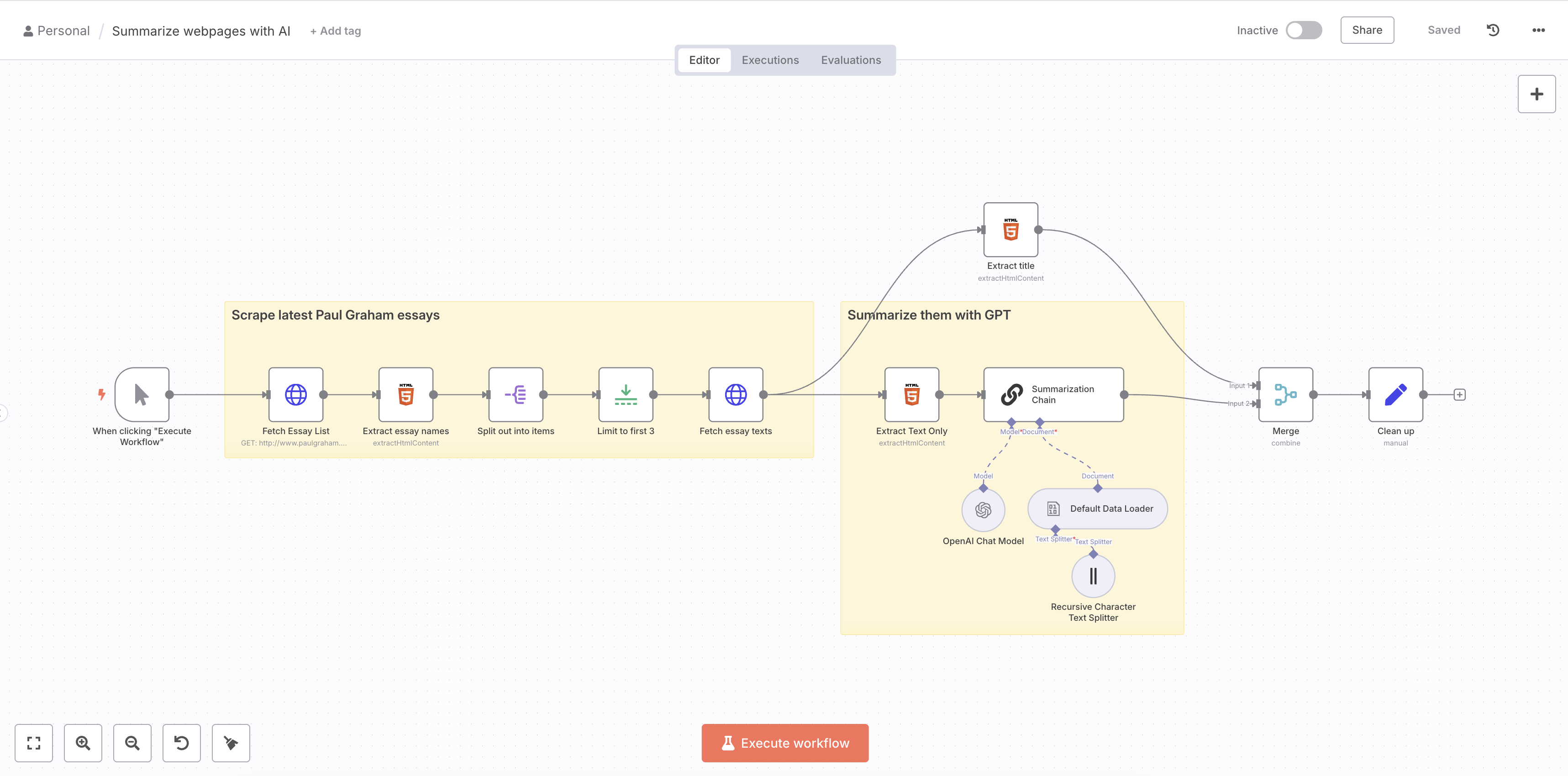Open the Limit to first 3 node
This screenshot has height=776, width=1568.
pyautogui.click(x=625, y=394)
